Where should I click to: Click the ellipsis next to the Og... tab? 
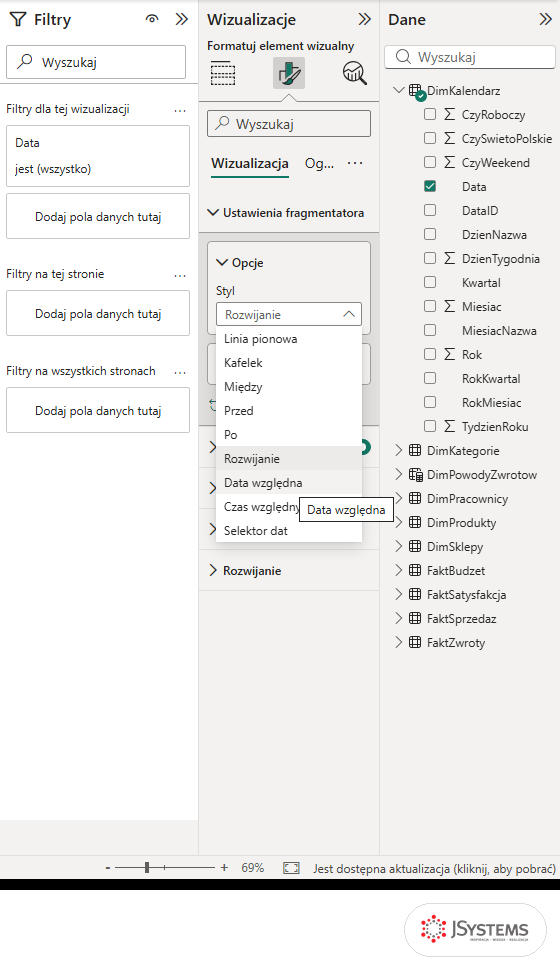(x=355, y=163)
